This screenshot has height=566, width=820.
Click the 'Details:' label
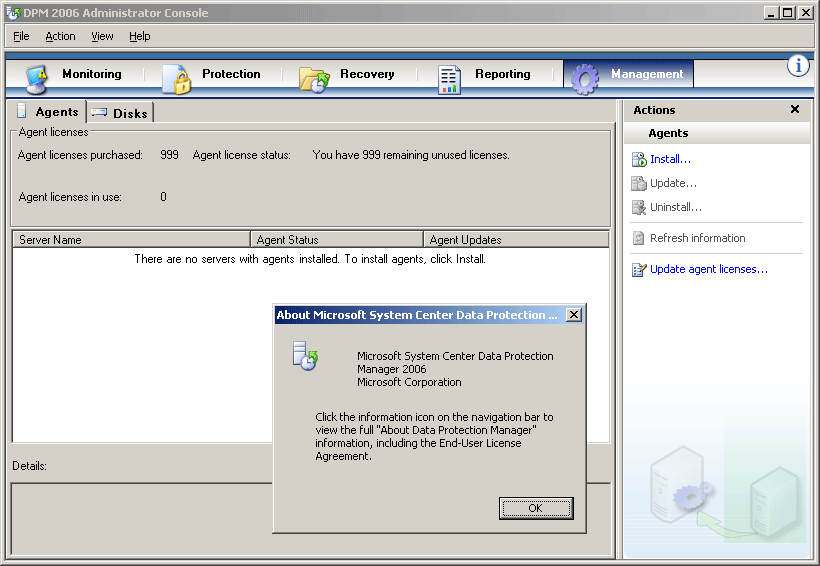click(x=30, y=466)
